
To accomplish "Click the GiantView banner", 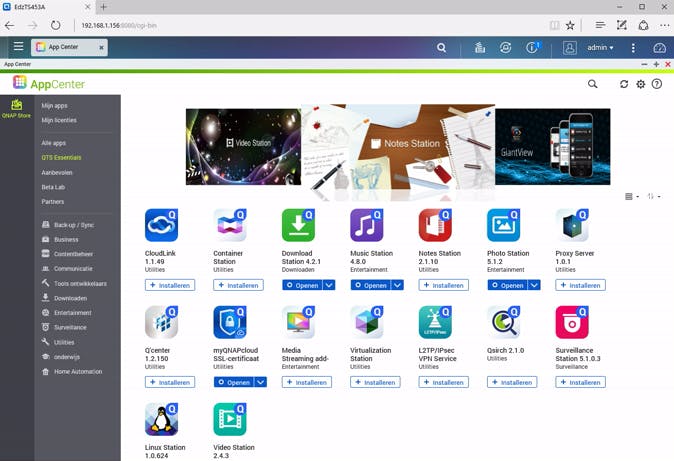I will pos(553,147).
